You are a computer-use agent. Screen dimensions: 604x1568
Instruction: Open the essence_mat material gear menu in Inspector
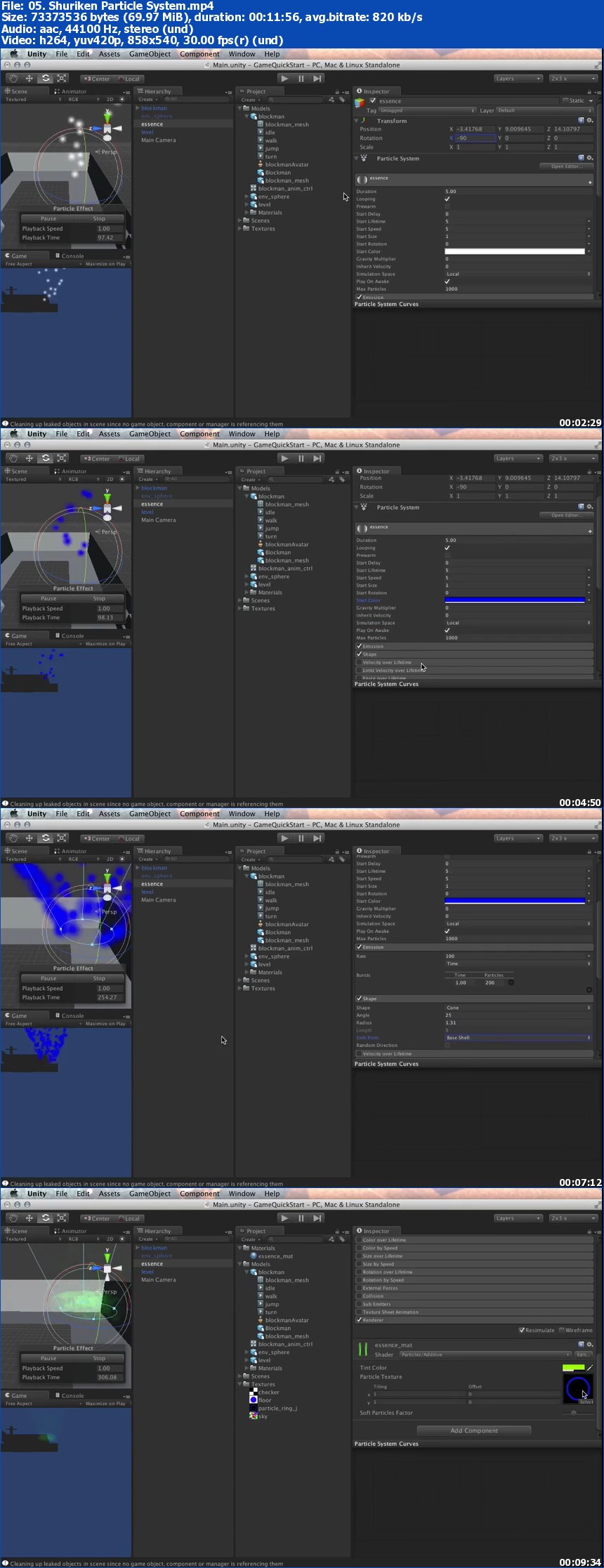589,1345
